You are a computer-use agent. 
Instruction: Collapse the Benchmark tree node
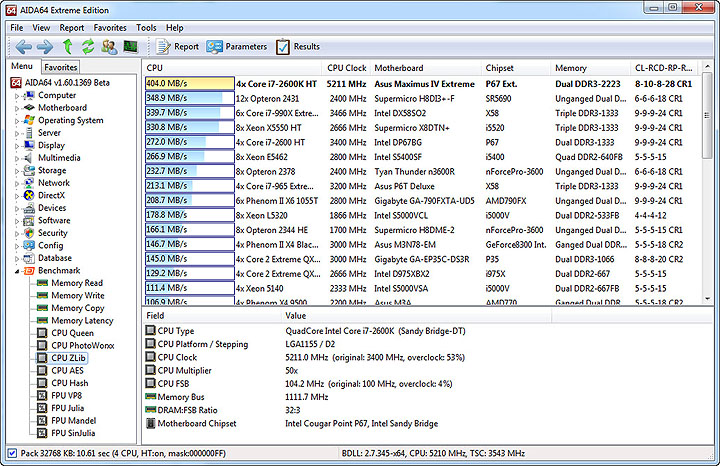click(x=17, y=271)
